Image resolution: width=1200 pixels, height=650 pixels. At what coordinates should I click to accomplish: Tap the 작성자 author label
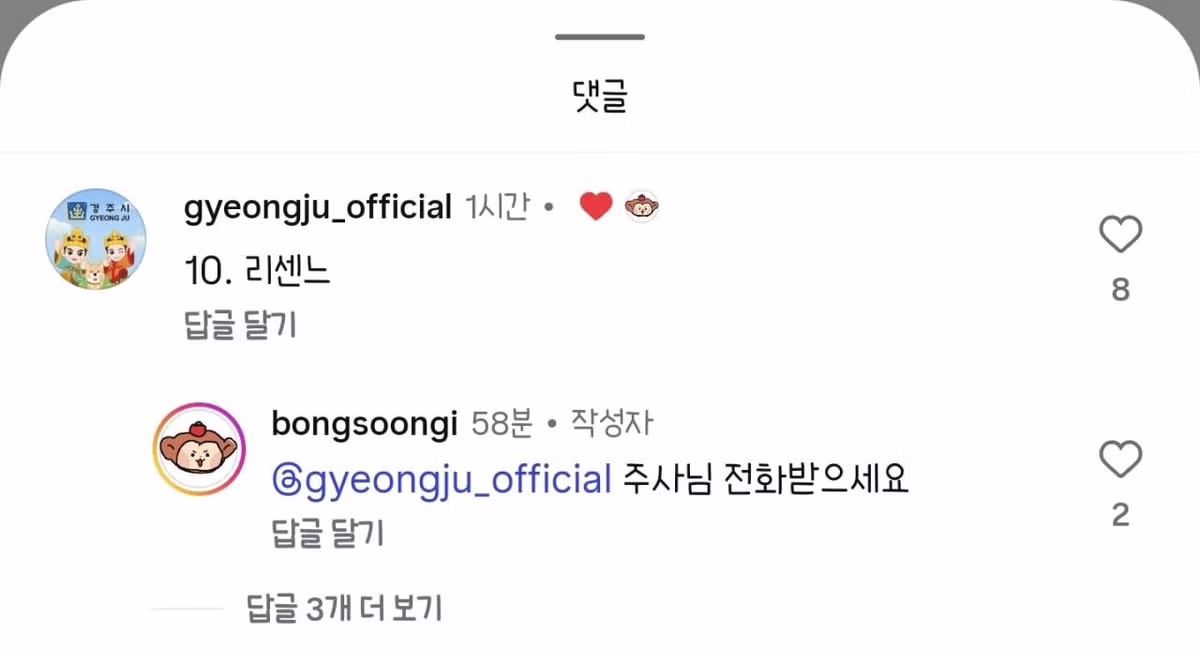[612, 423]
